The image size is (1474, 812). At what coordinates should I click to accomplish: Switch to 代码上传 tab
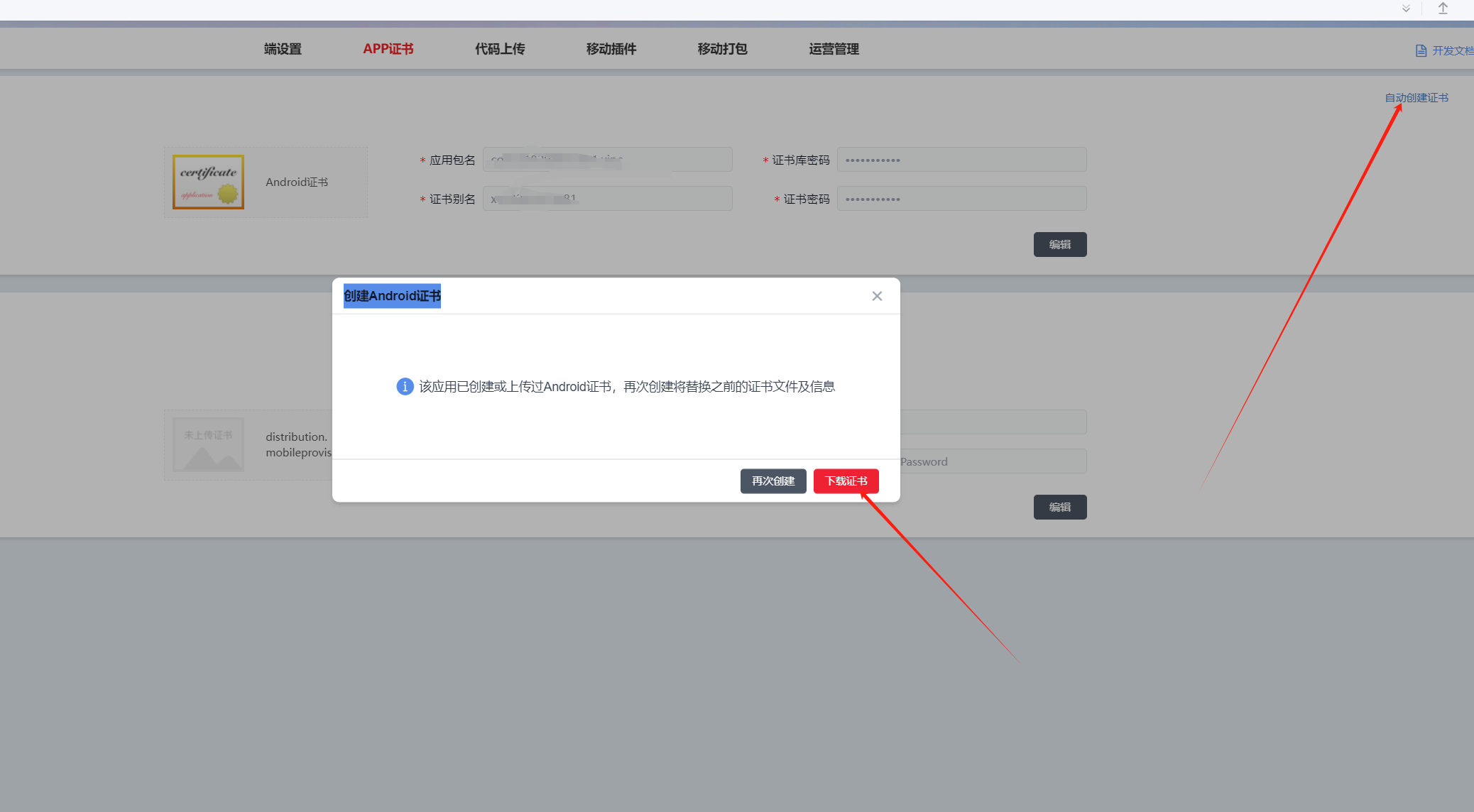500,49
